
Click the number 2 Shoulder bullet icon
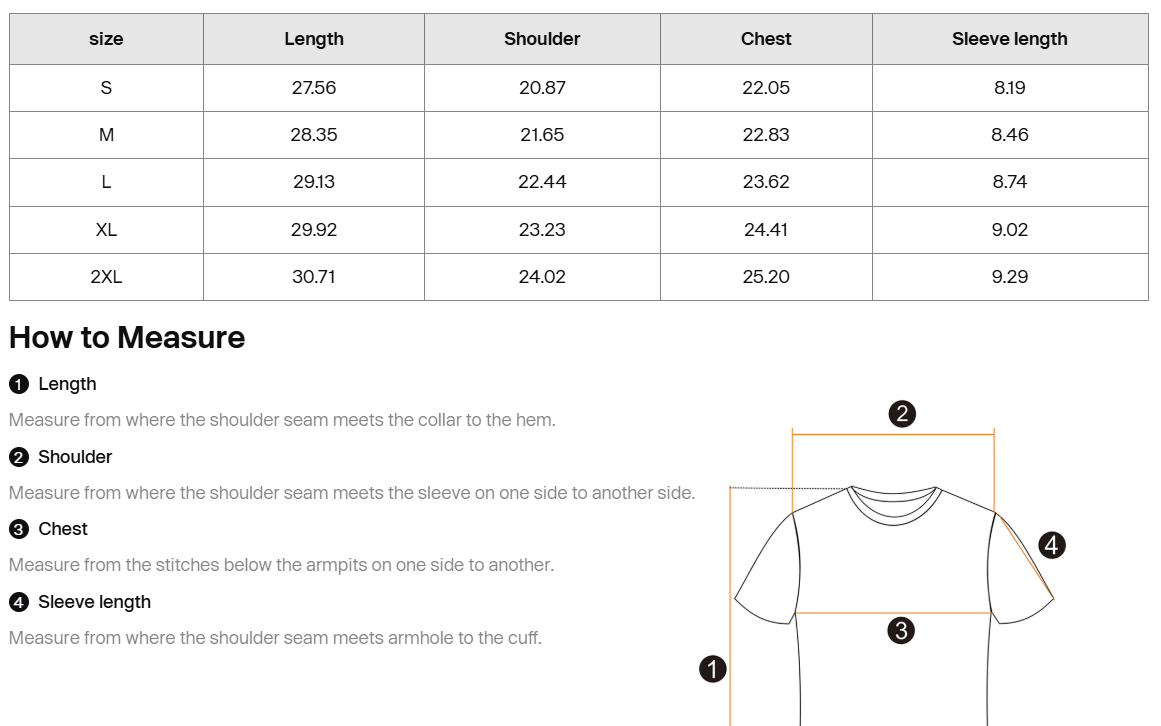click(x=19, y=457)
